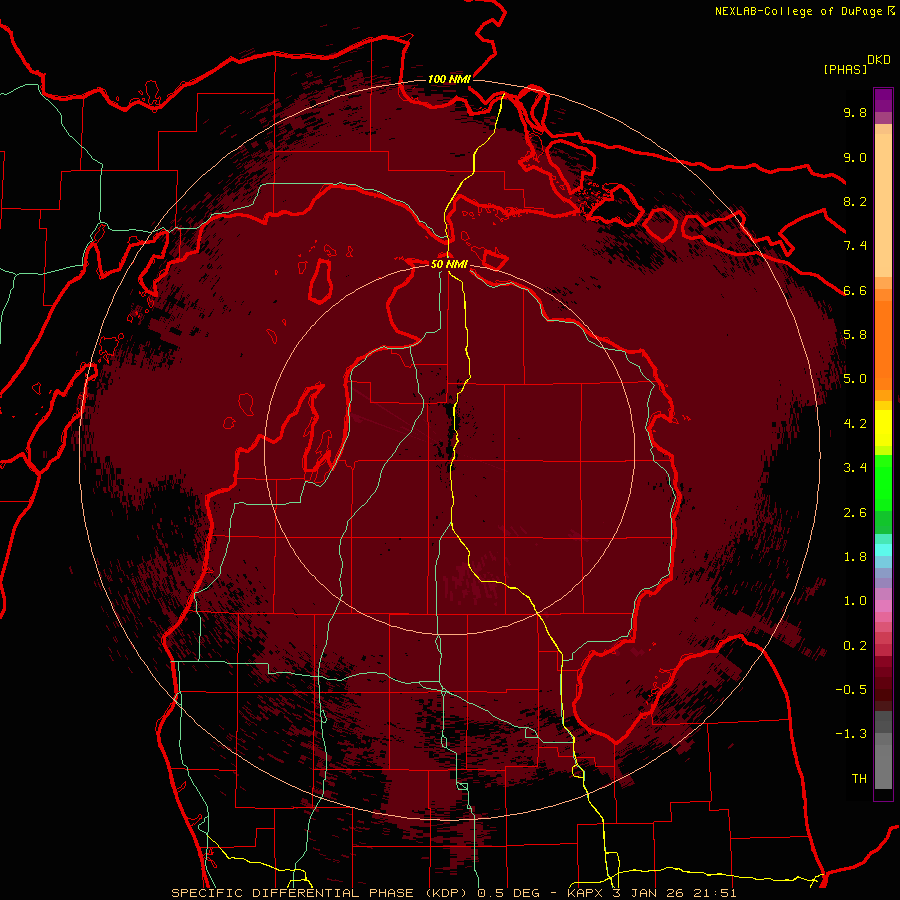Pick the purple segment atop the color bar

[x=883, y=100]
